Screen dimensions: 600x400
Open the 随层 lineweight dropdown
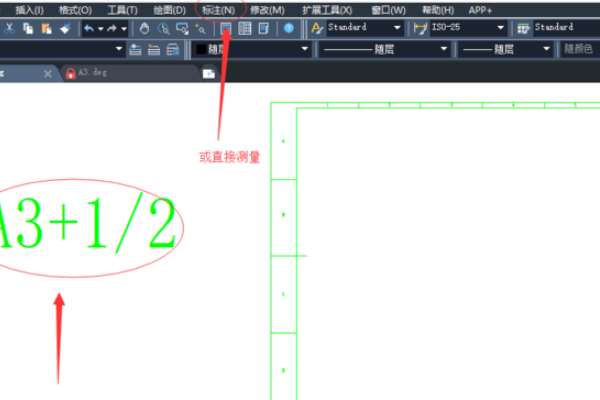(506, 49)
